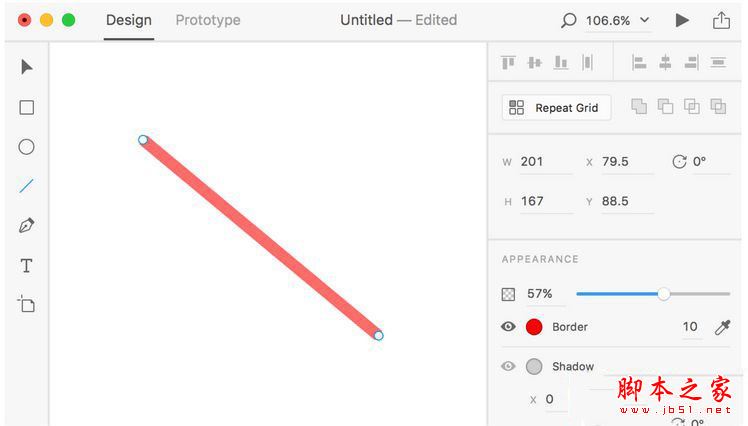This screenshot has height=426, width=748.
Task: Choose the Text tool
Action: point(27,266)
